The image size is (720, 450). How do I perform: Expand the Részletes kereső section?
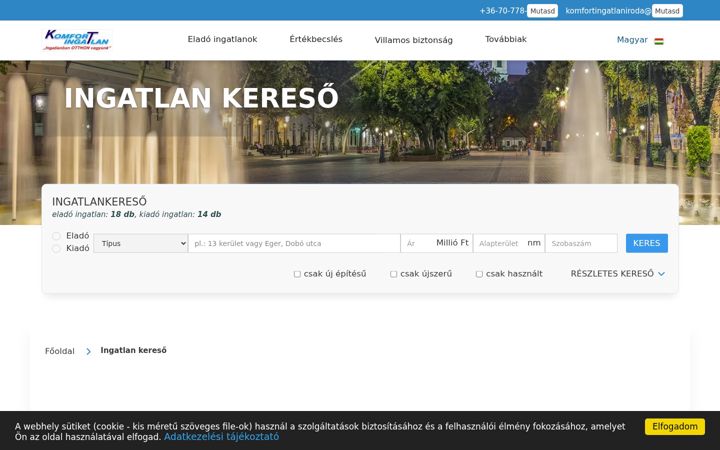[x=618, y=274]
